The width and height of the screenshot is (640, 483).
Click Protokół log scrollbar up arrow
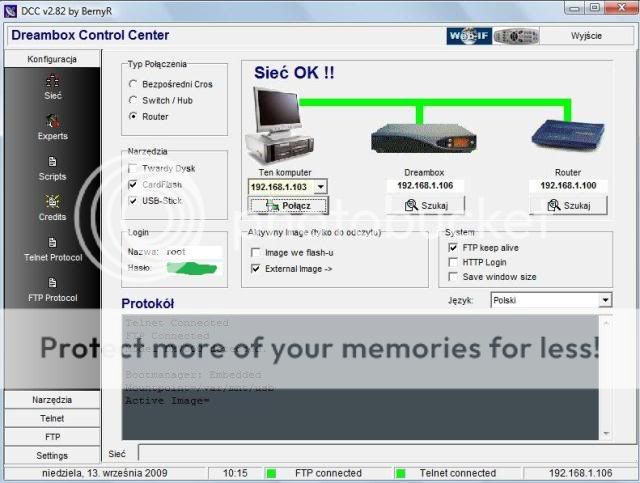606,323
